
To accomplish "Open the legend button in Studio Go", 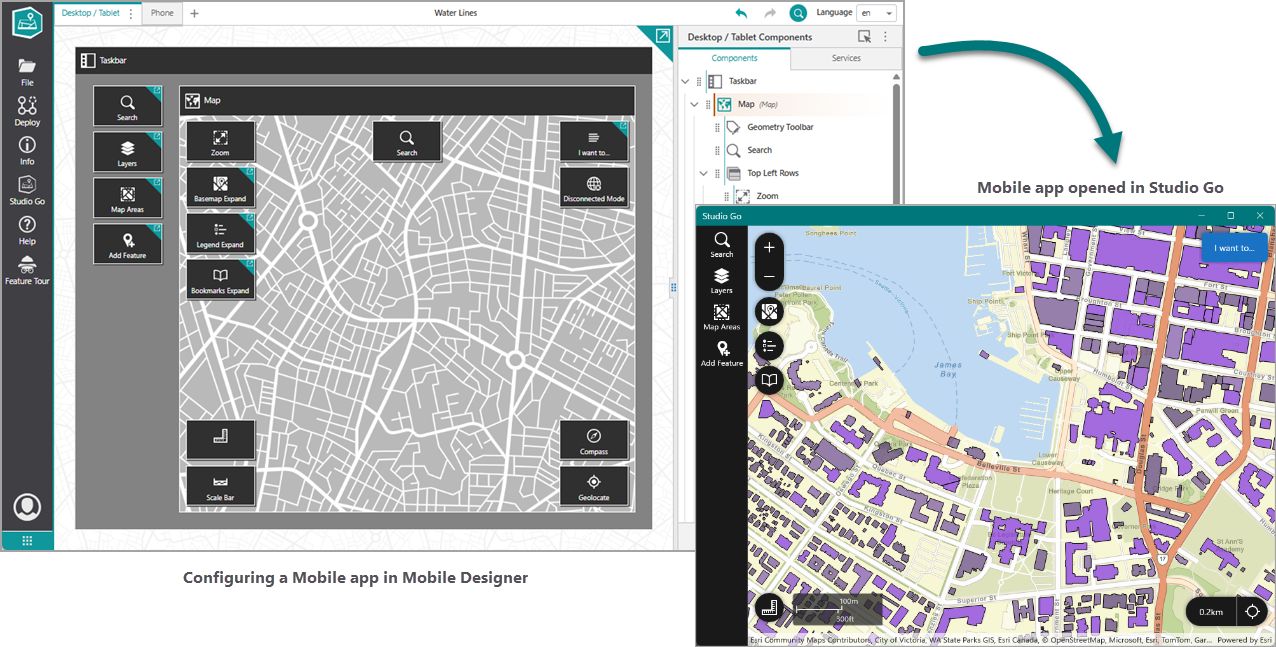I will [x=769, y=347].
